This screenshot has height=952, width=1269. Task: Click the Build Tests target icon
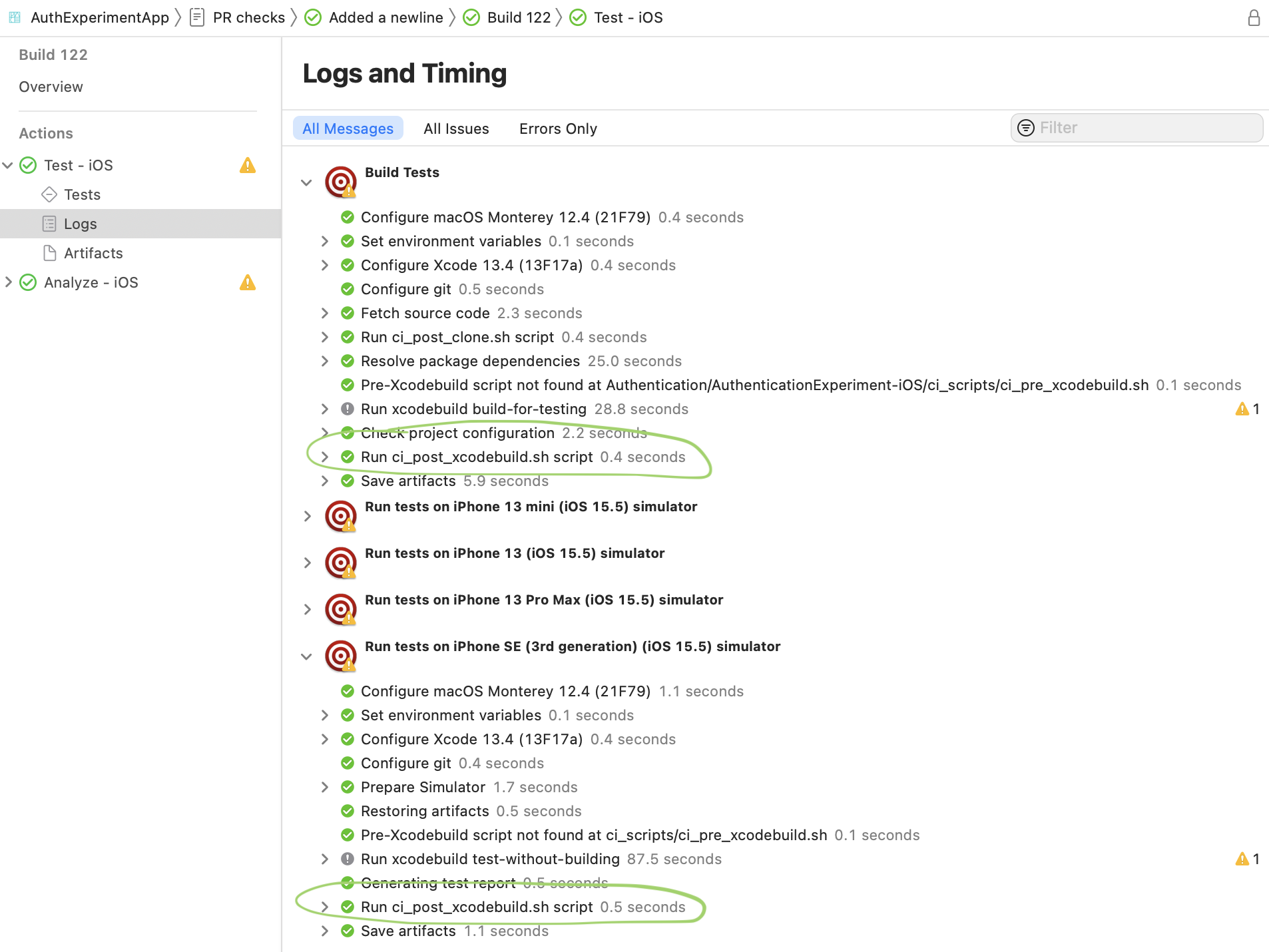(x=341, y=182)
